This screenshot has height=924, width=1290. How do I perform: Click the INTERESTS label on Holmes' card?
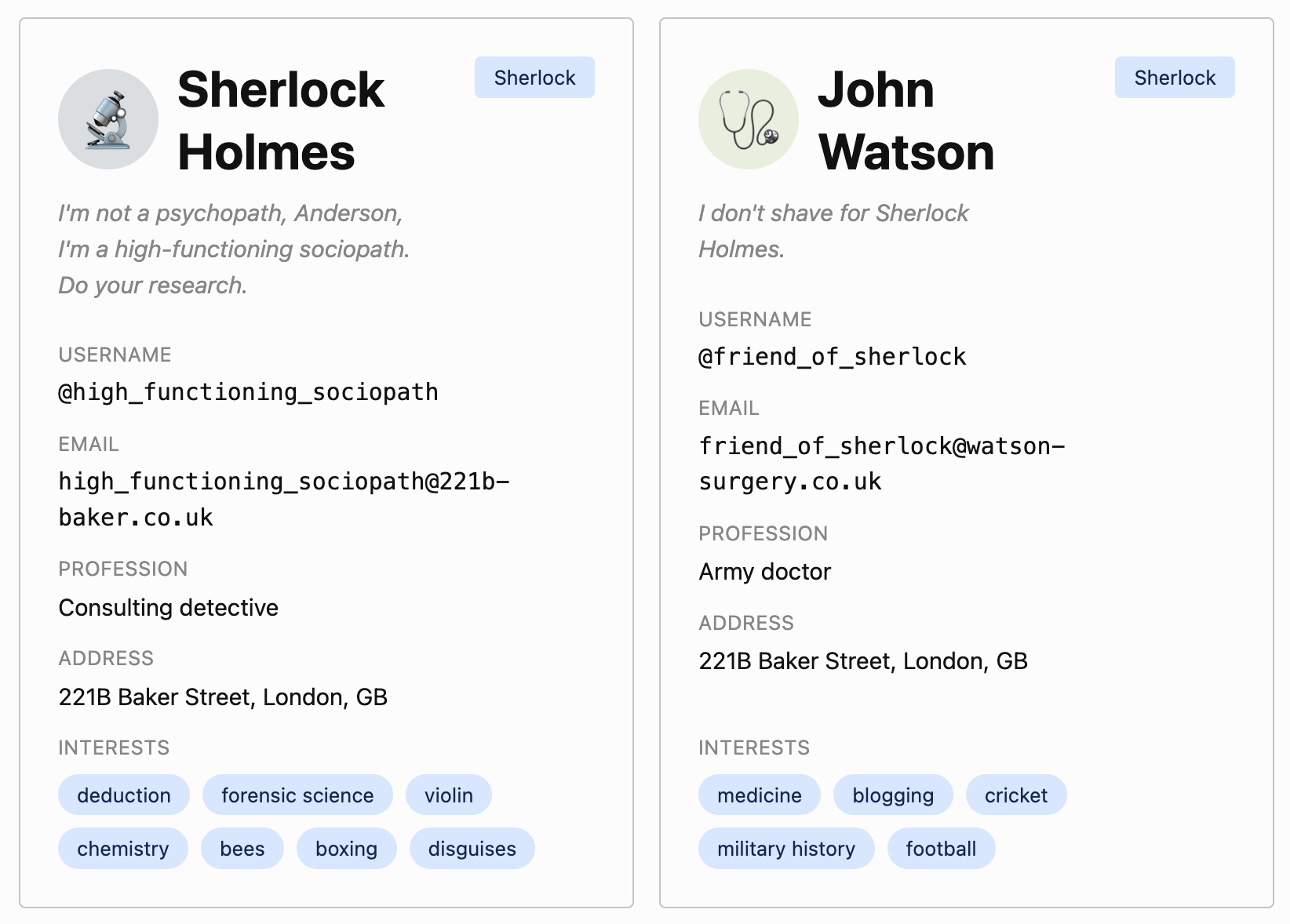(x=114, y=748)
